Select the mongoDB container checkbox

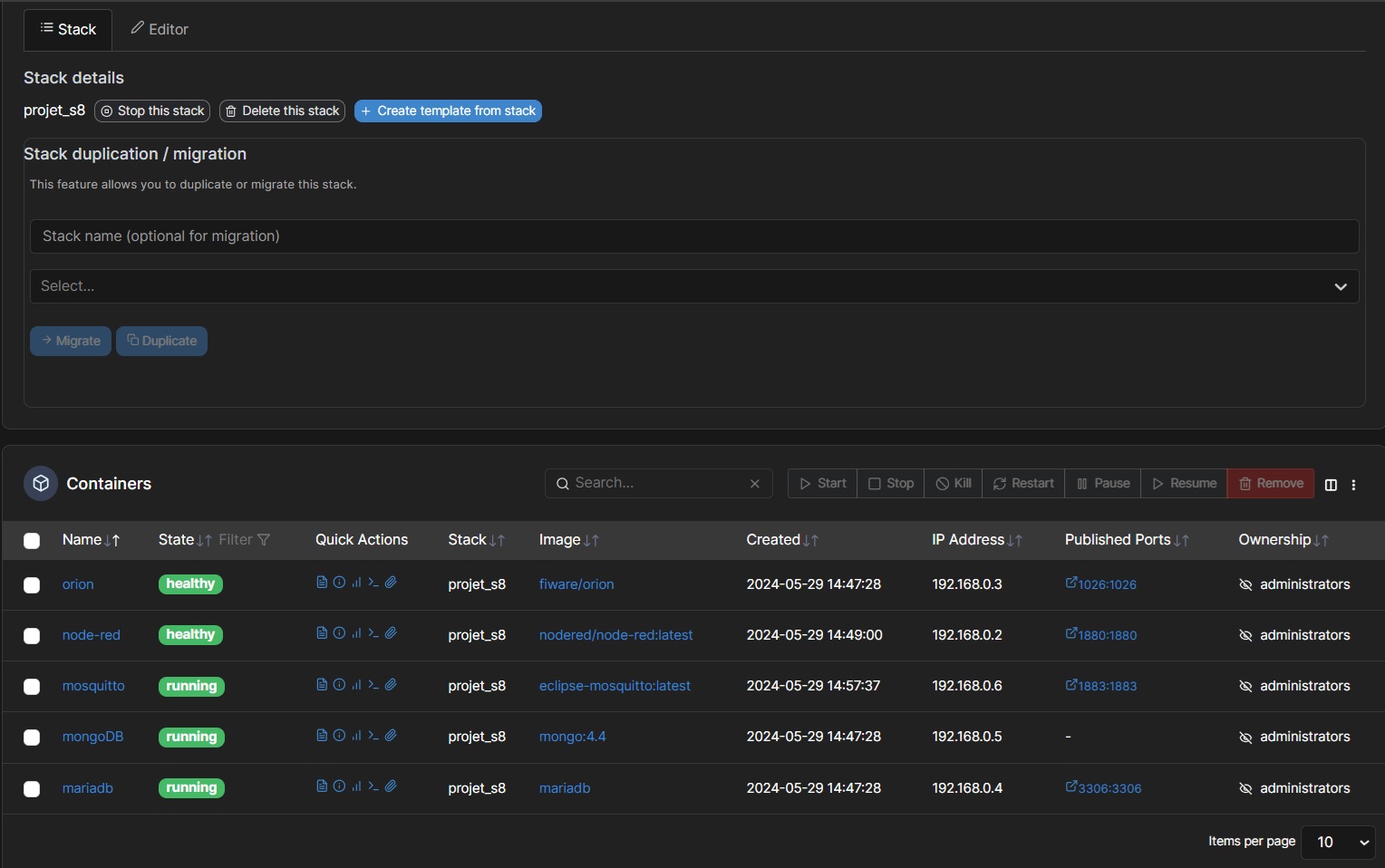click(32, 738)
